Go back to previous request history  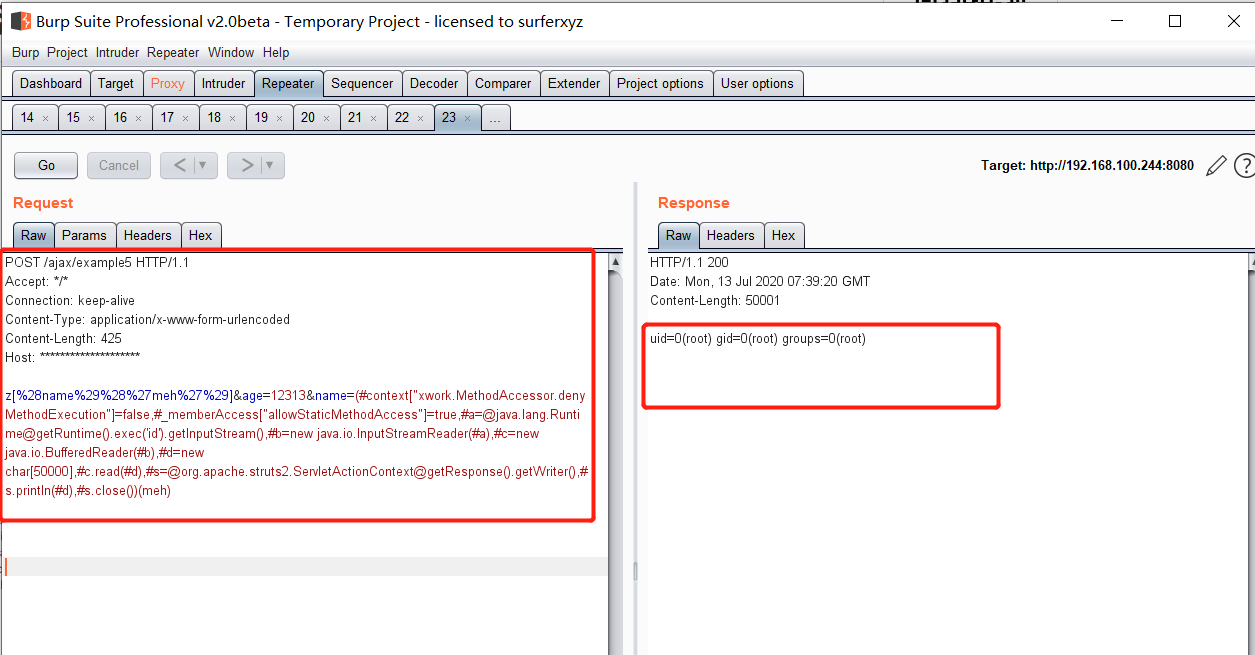pyautogui.click(x=180, y=165)
